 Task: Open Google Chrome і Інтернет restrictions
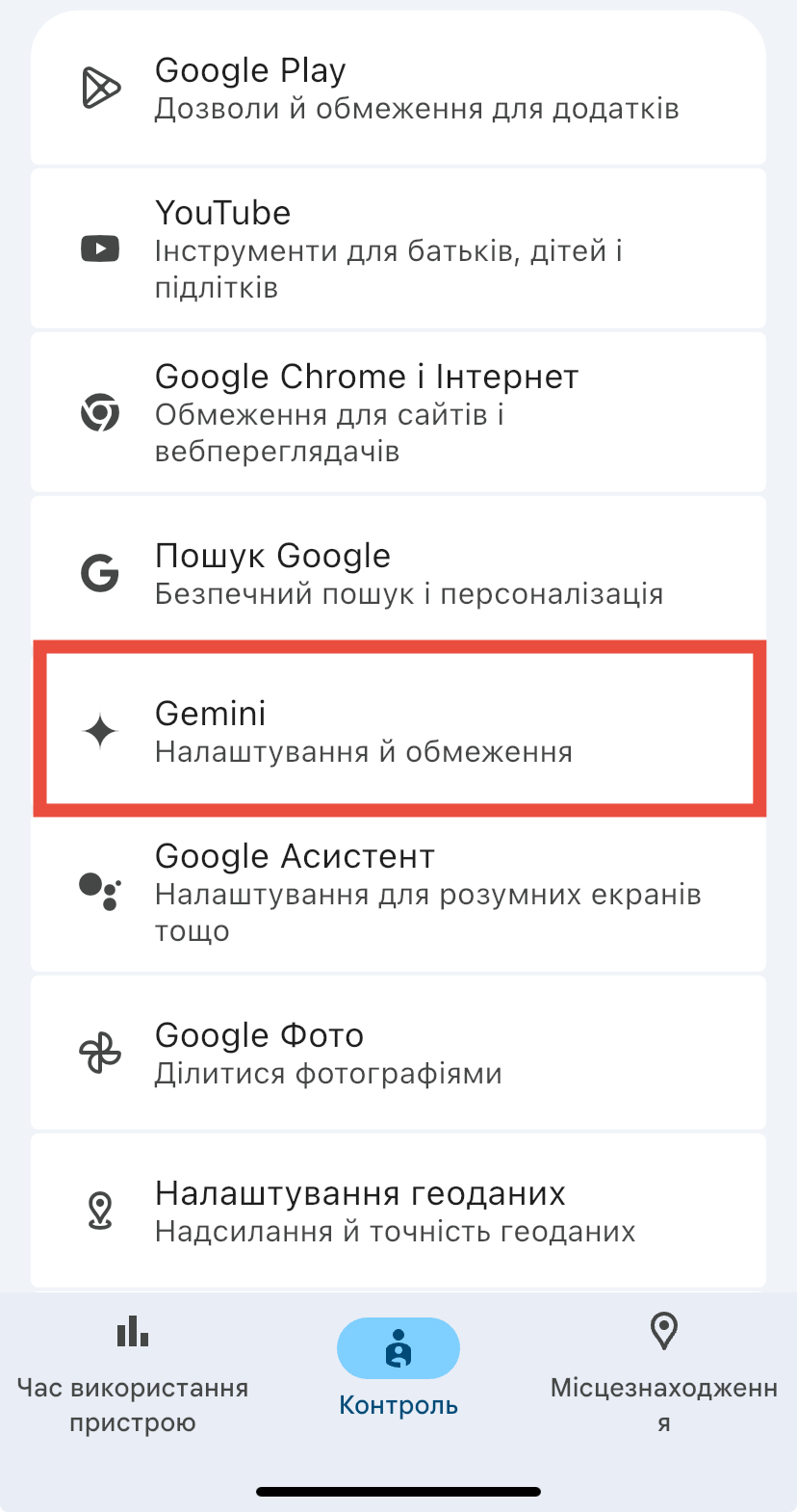(x=398, y=412)
